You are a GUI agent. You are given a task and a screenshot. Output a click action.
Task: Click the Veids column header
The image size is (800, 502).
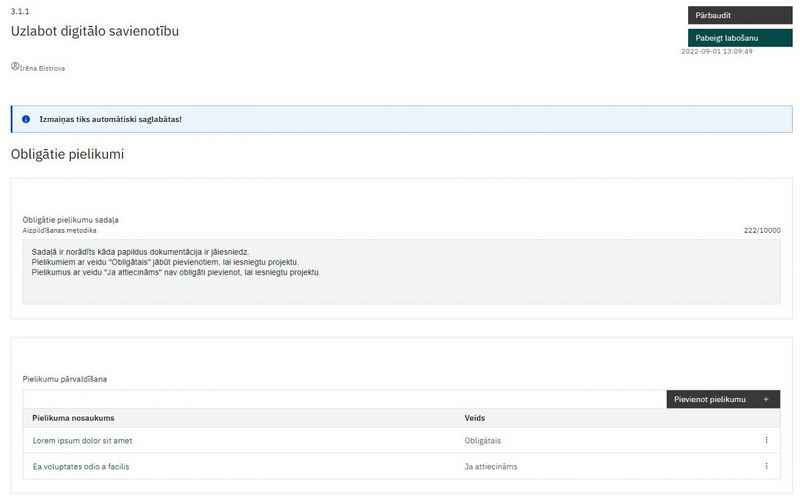[475, 418]
